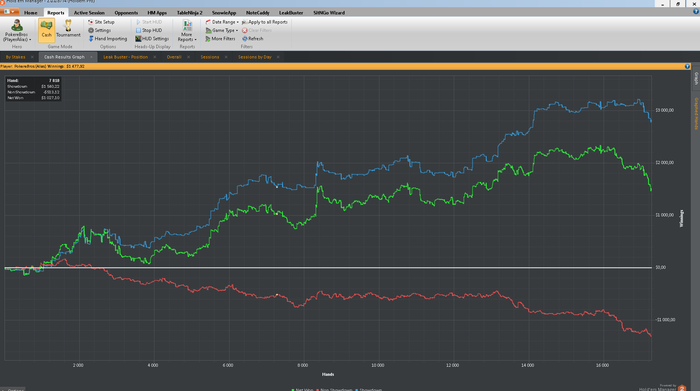Switch to the Active Session tab
Image resolution: width=700 pixels, height=391 pixels.
point(89,12)
